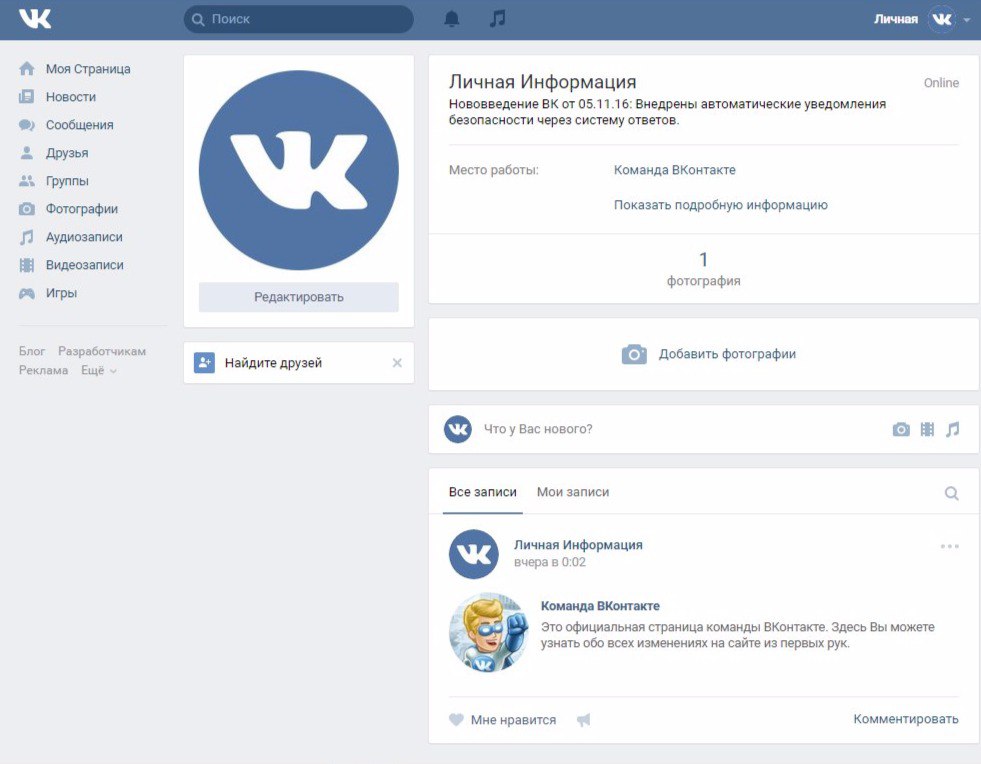This screenshot has height=764, width=981.
Task: Open the Команда ВКонтакте title in post
Action: (600, 606)
